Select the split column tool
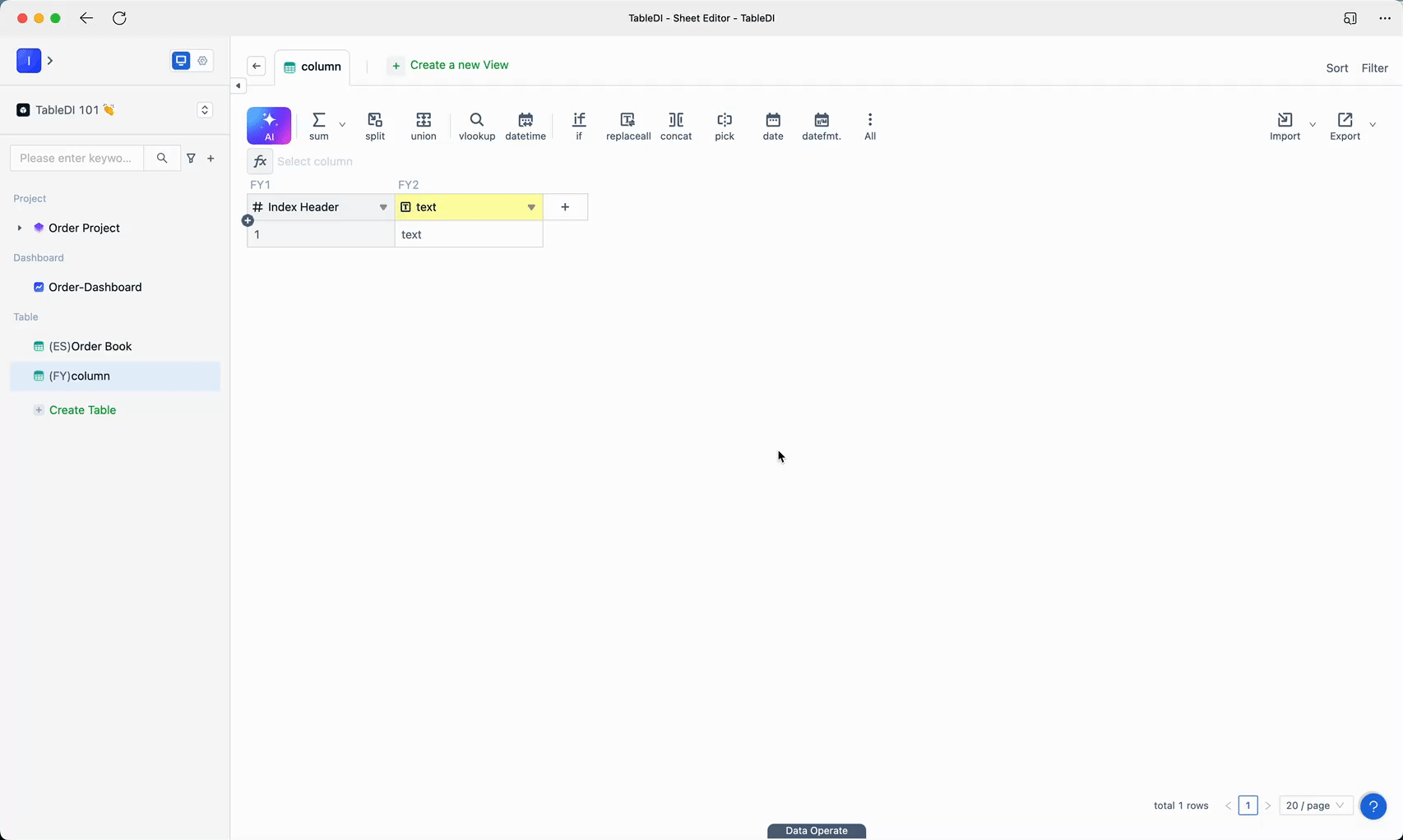The height and width of the screenshot is (840, 1403). click(x=375, y=126)
